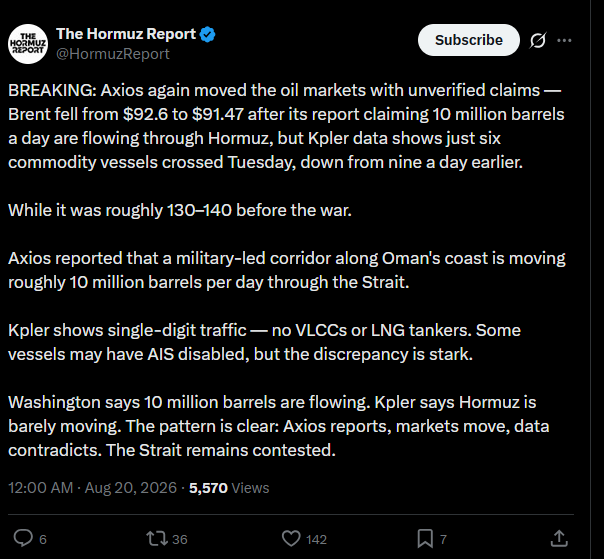The height and width of the screenshot is (559, 604).
Task: Open The Hormuz Report profile avatar
Action: [28, 44]
